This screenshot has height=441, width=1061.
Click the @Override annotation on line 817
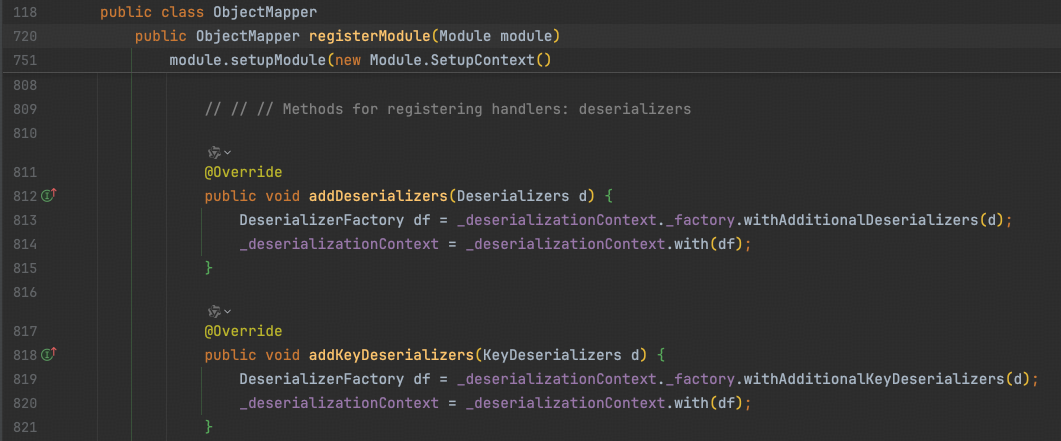tap(243, 331)
